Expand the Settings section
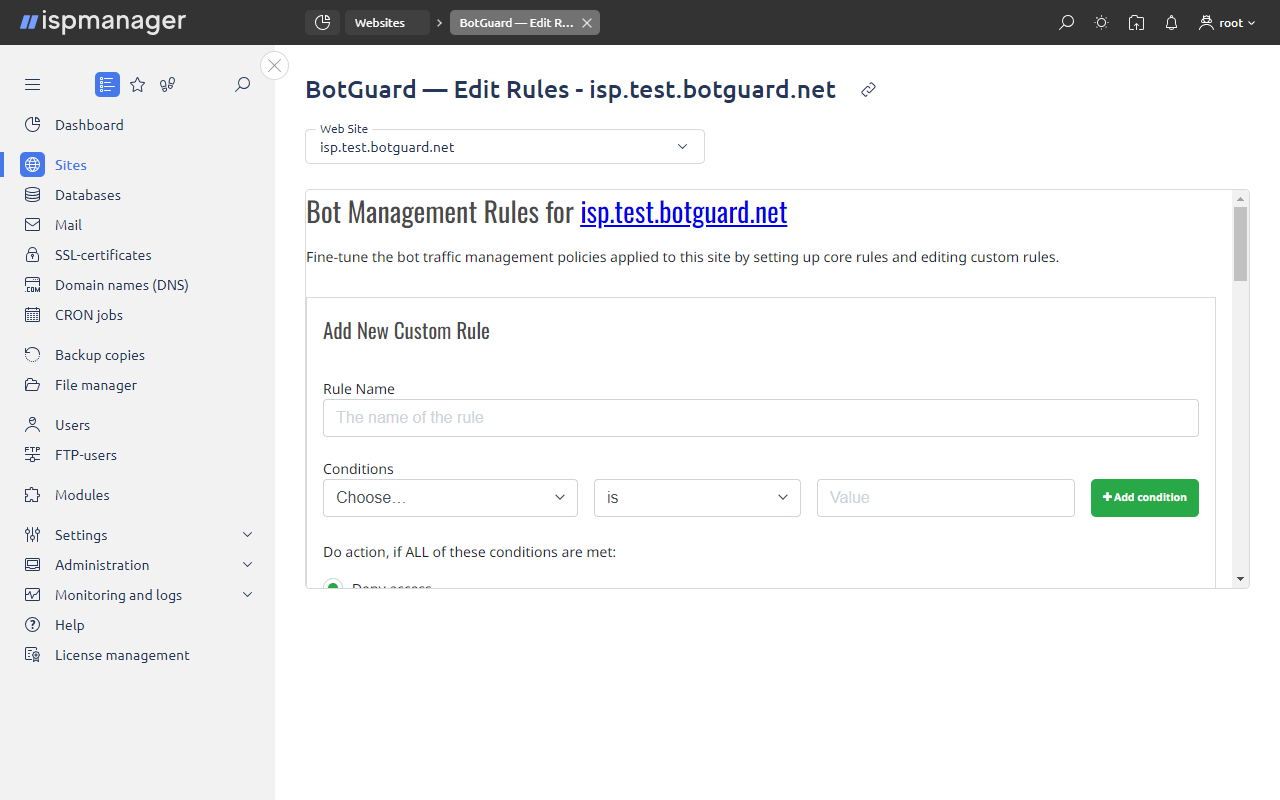The width and height of the screenshot is (1280, 800). click(x=137, y=535)
